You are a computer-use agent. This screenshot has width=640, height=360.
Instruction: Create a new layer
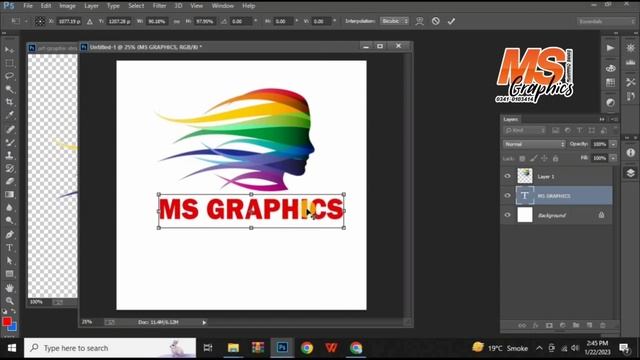(x=589, y=325)
